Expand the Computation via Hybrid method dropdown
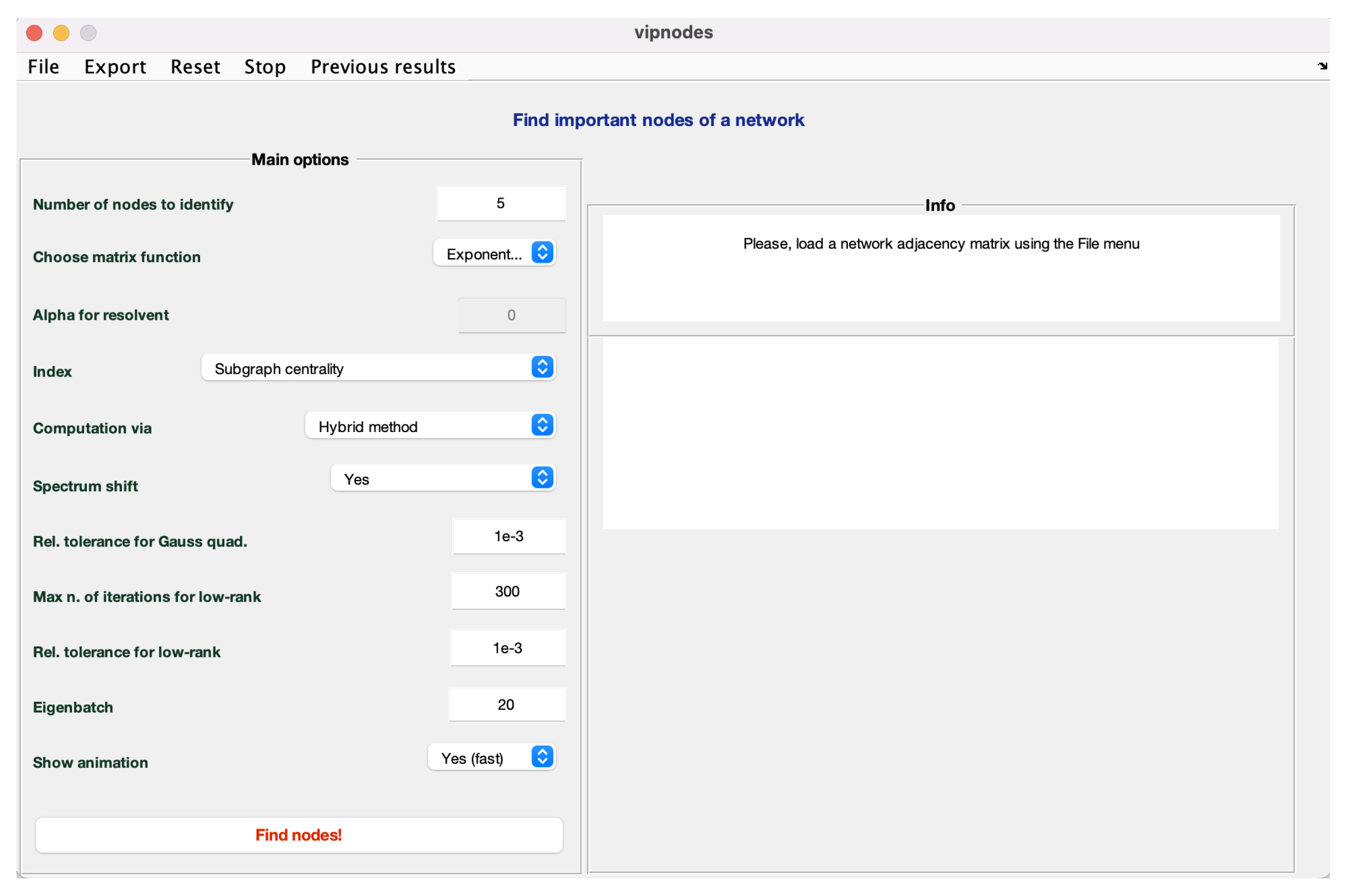The width and height of the screenshot is (1348, 896). (x=430, y=426)
